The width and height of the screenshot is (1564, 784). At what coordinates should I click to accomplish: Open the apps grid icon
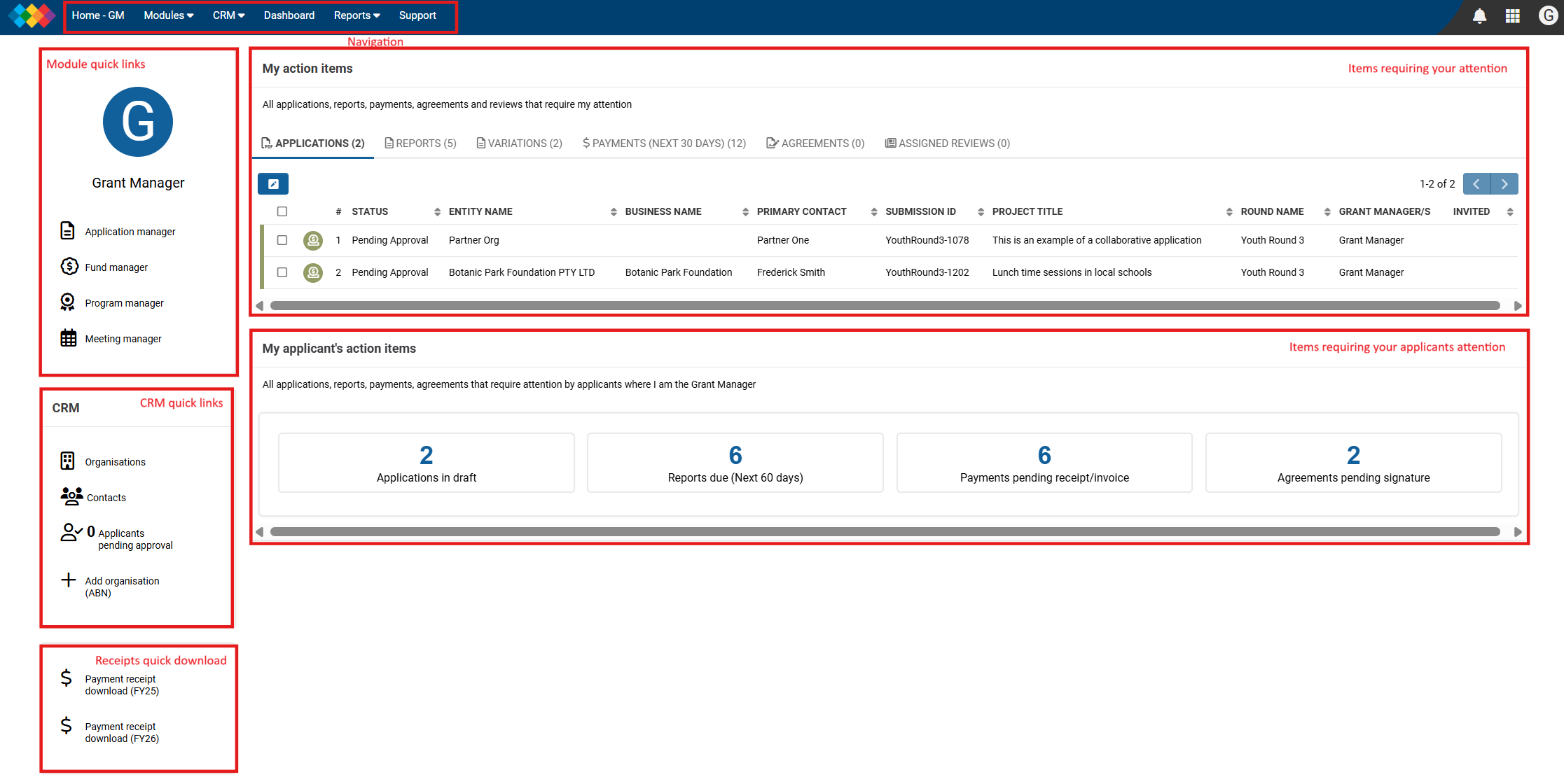click(x=1512, y=16)
